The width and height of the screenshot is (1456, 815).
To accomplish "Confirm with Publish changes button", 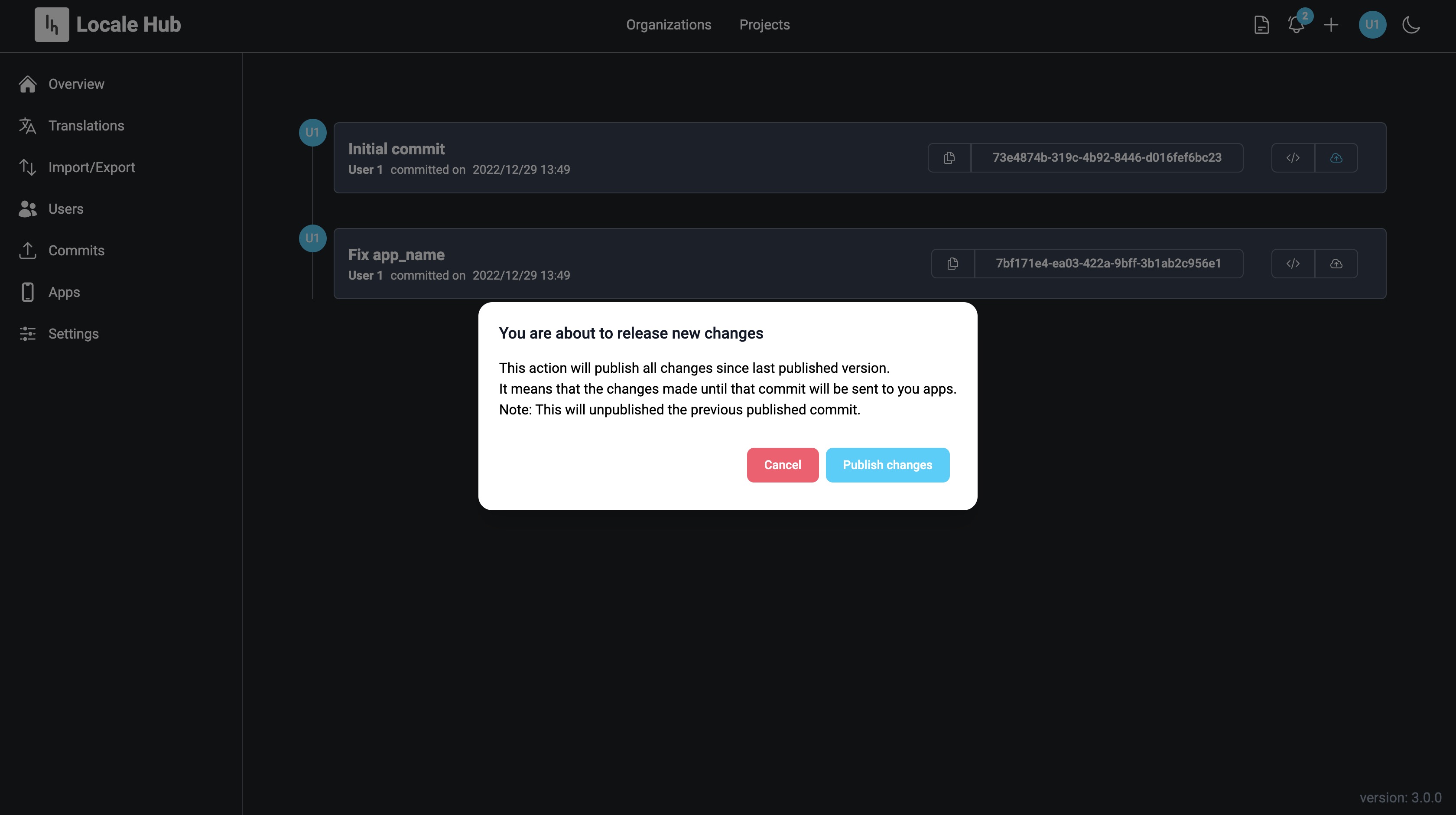I will (887, 465).
